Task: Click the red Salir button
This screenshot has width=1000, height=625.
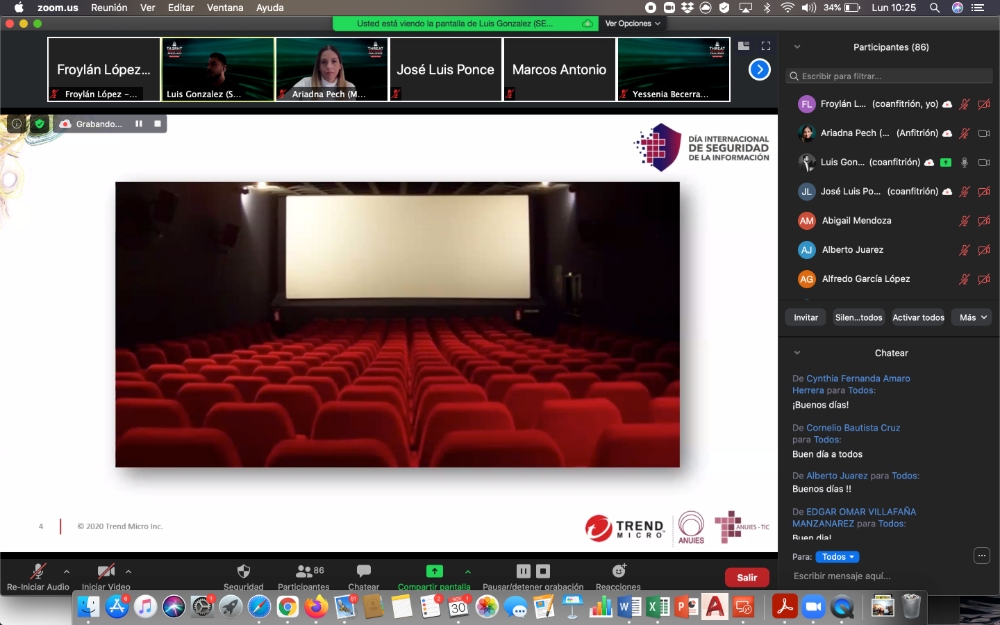Action: click(746, 577)
